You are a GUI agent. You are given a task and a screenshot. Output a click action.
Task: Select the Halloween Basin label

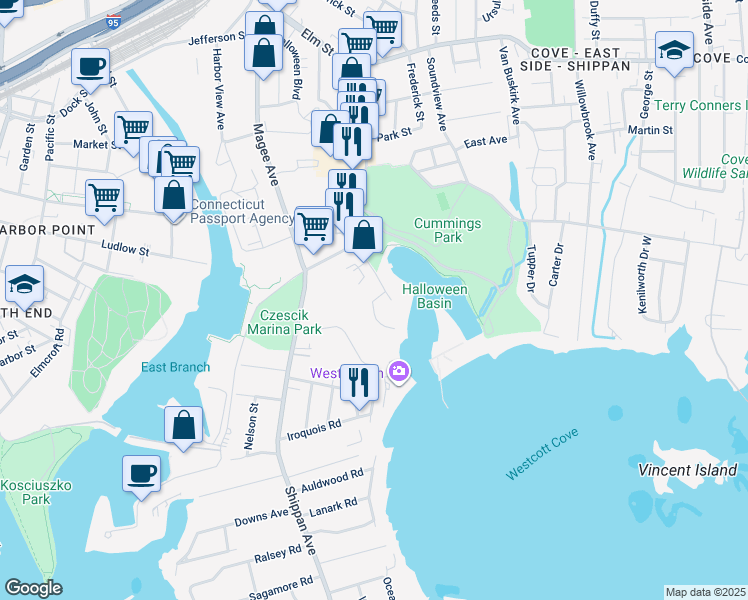tap(435, 296)
